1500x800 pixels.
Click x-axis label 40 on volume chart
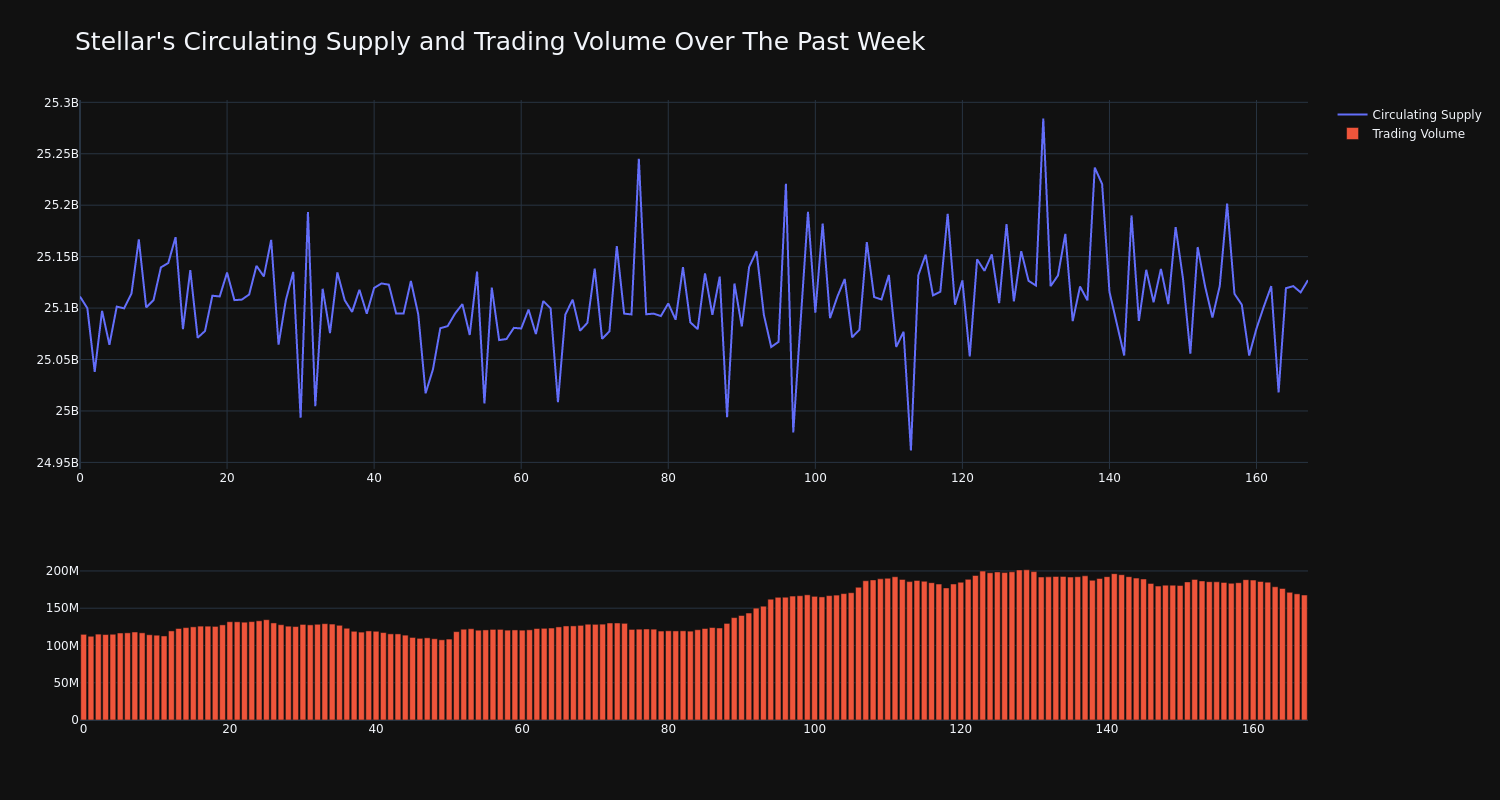[376, 729]
